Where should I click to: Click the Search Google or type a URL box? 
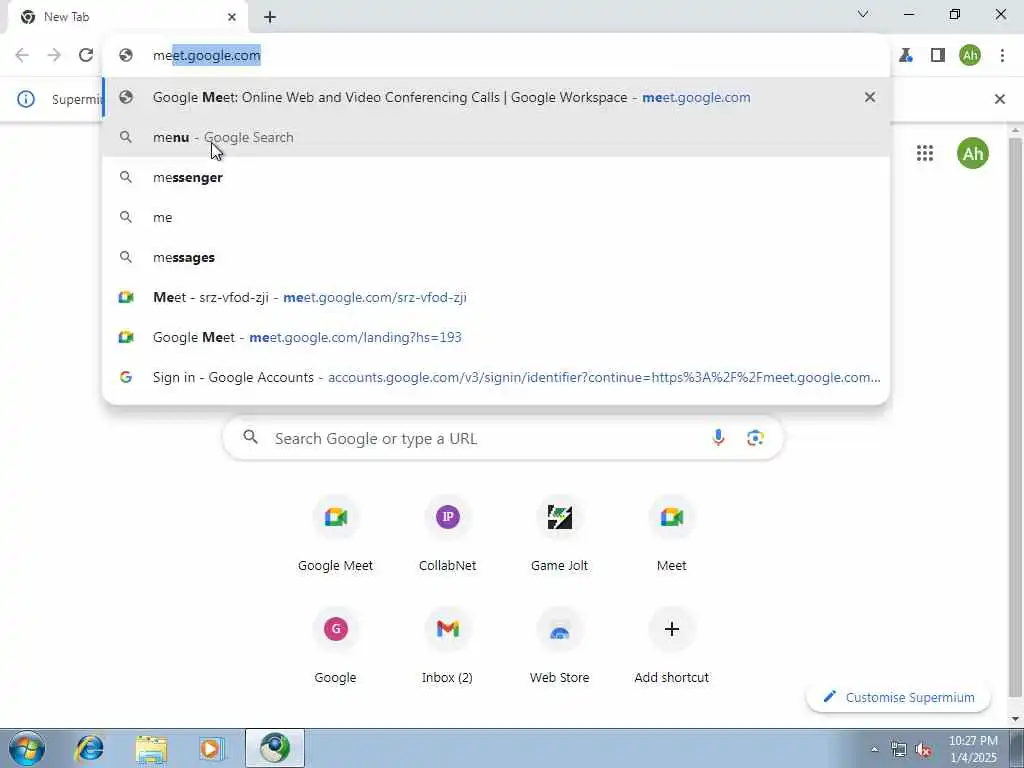tap(503, 438)
